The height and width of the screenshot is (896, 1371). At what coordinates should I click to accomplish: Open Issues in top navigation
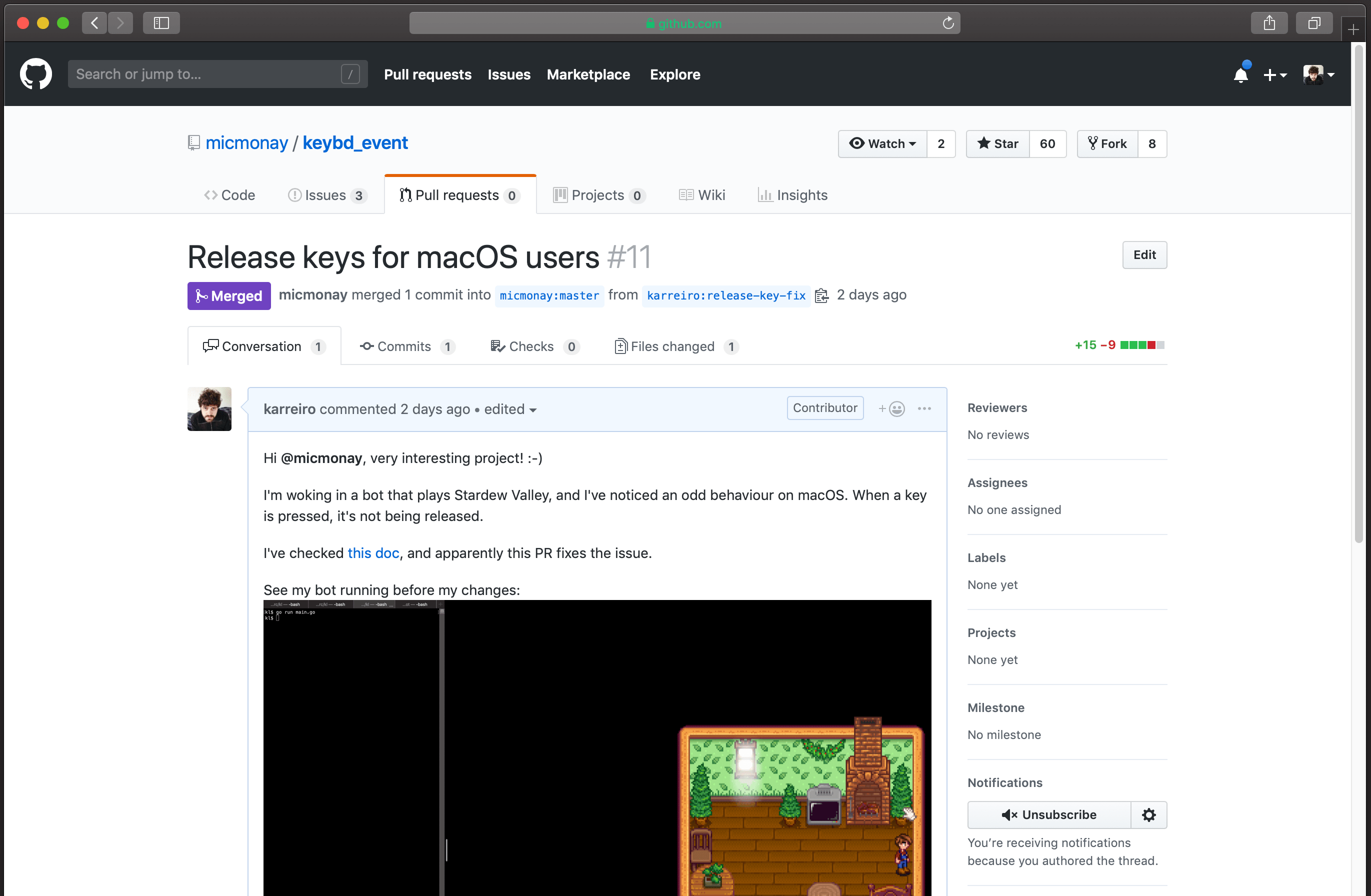(x=508, y=74)
